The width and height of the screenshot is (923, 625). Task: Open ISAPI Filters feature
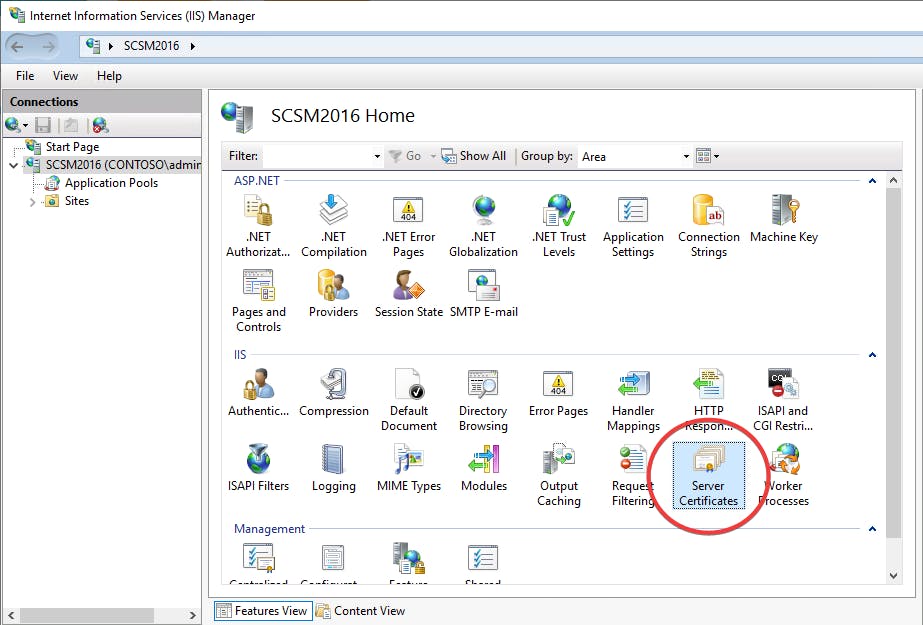(258, 468)
